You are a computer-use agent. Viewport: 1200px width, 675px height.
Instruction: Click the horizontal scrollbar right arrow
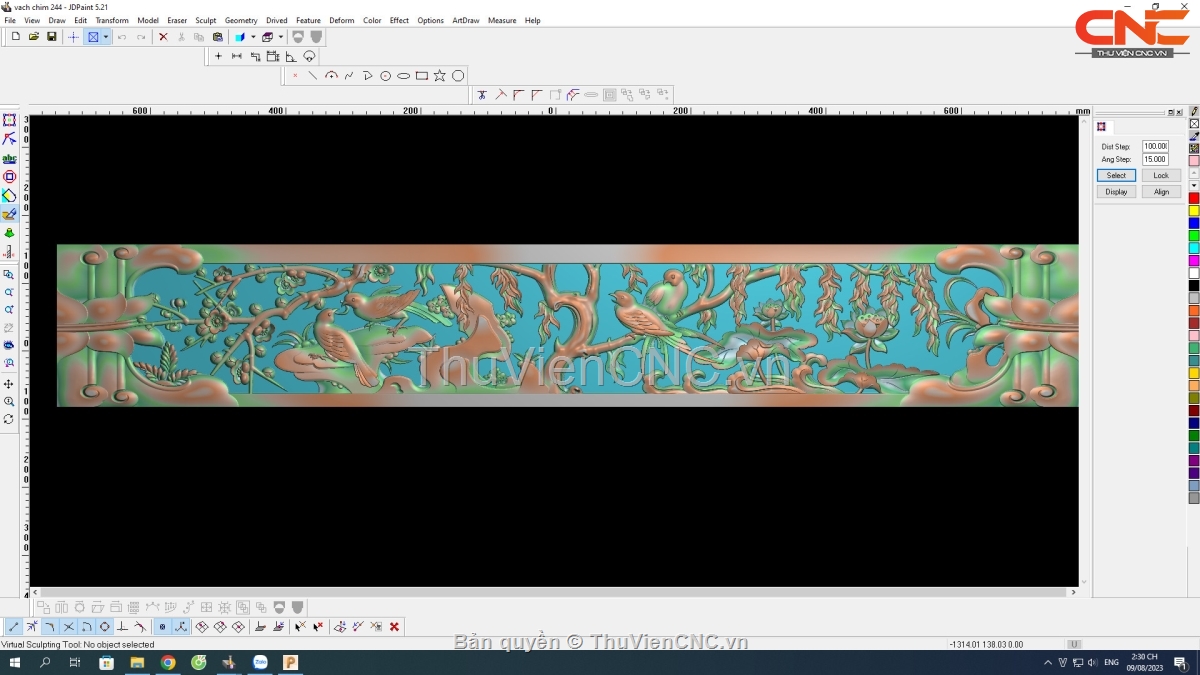(1073, 592)
